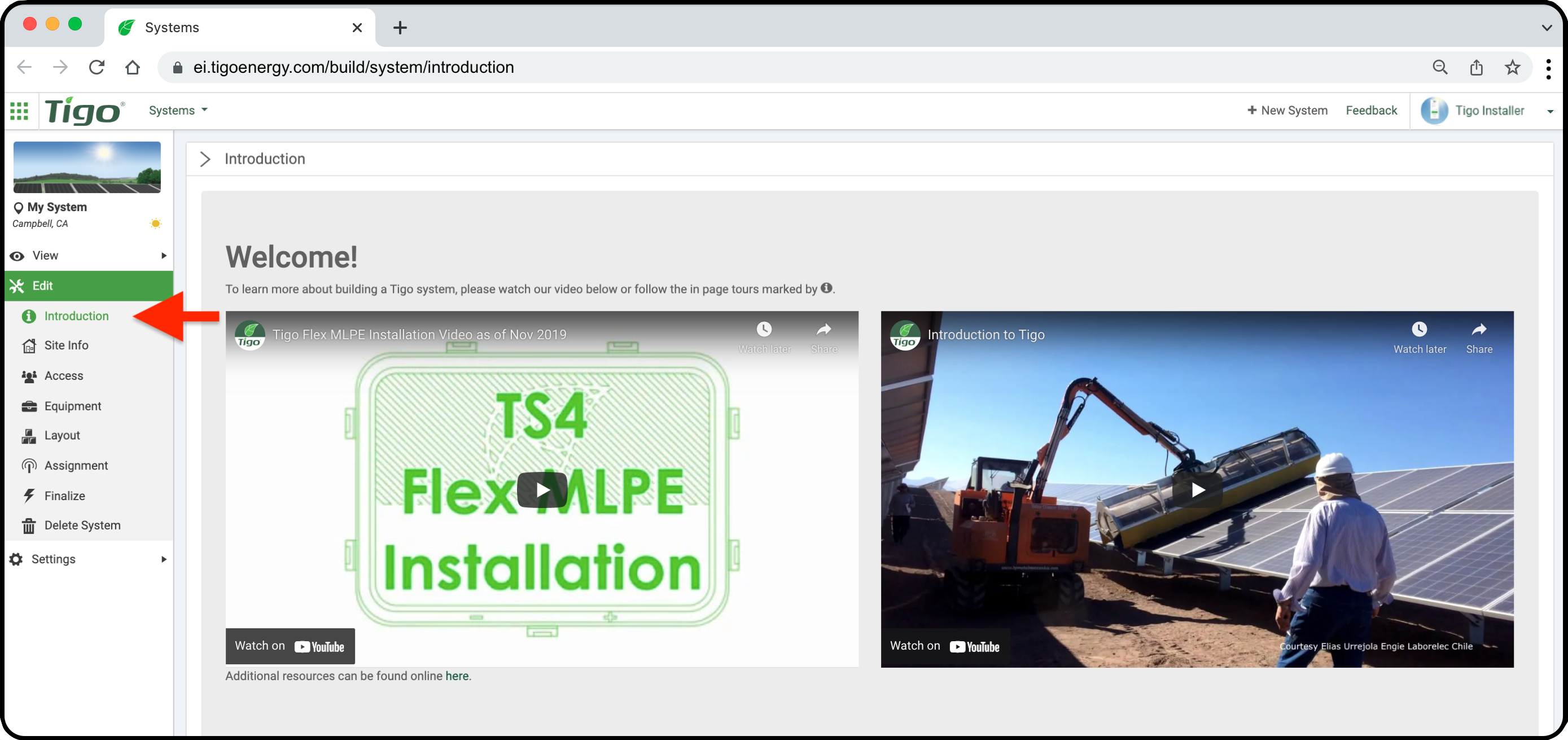
Task: Click the Settings gear icon
Action: 16,559
